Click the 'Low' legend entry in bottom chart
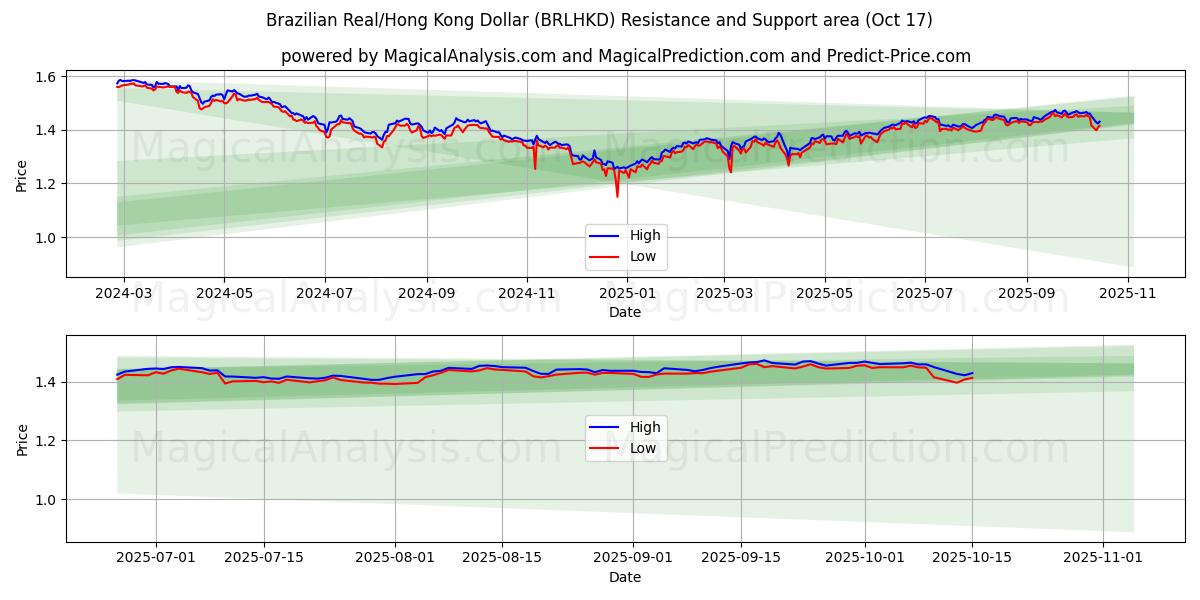This screenshot has height=600, width=1200. [642, 448]
